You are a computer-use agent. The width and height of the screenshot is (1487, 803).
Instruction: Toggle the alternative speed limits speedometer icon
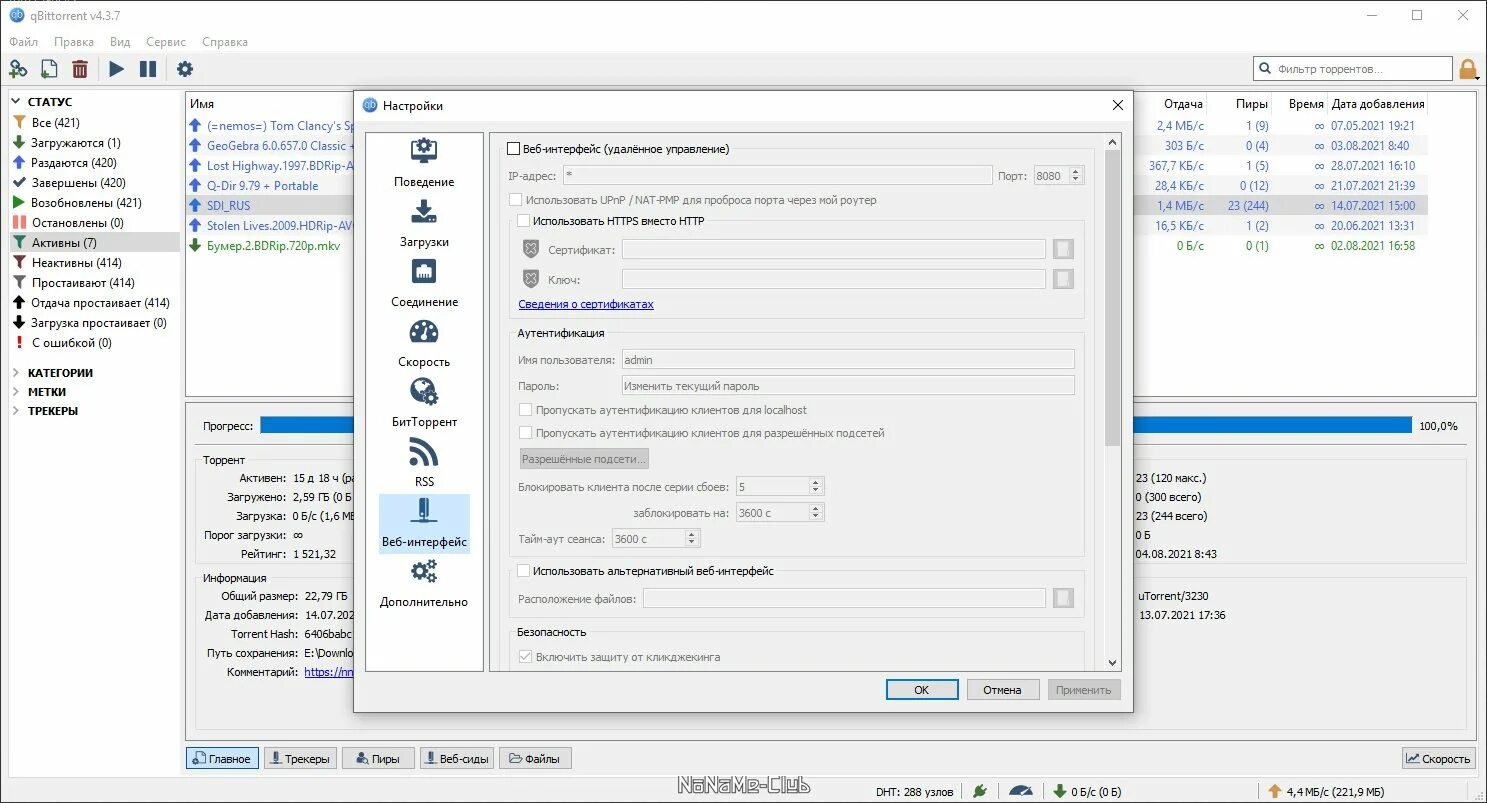(x=1020, y=791)
